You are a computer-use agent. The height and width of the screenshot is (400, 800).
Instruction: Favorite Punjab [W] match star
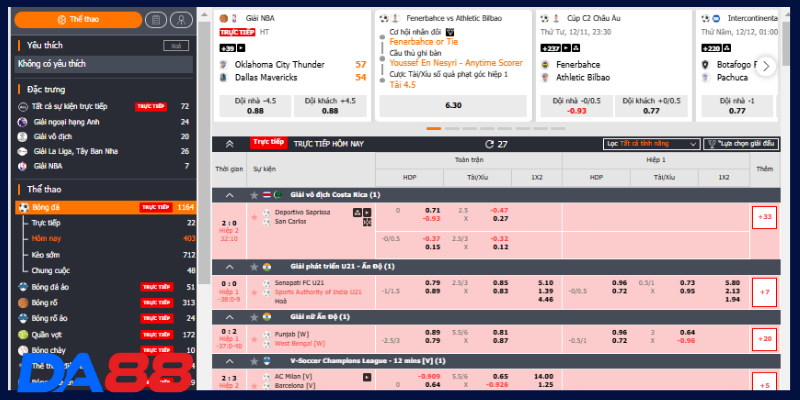click(254, 339)
